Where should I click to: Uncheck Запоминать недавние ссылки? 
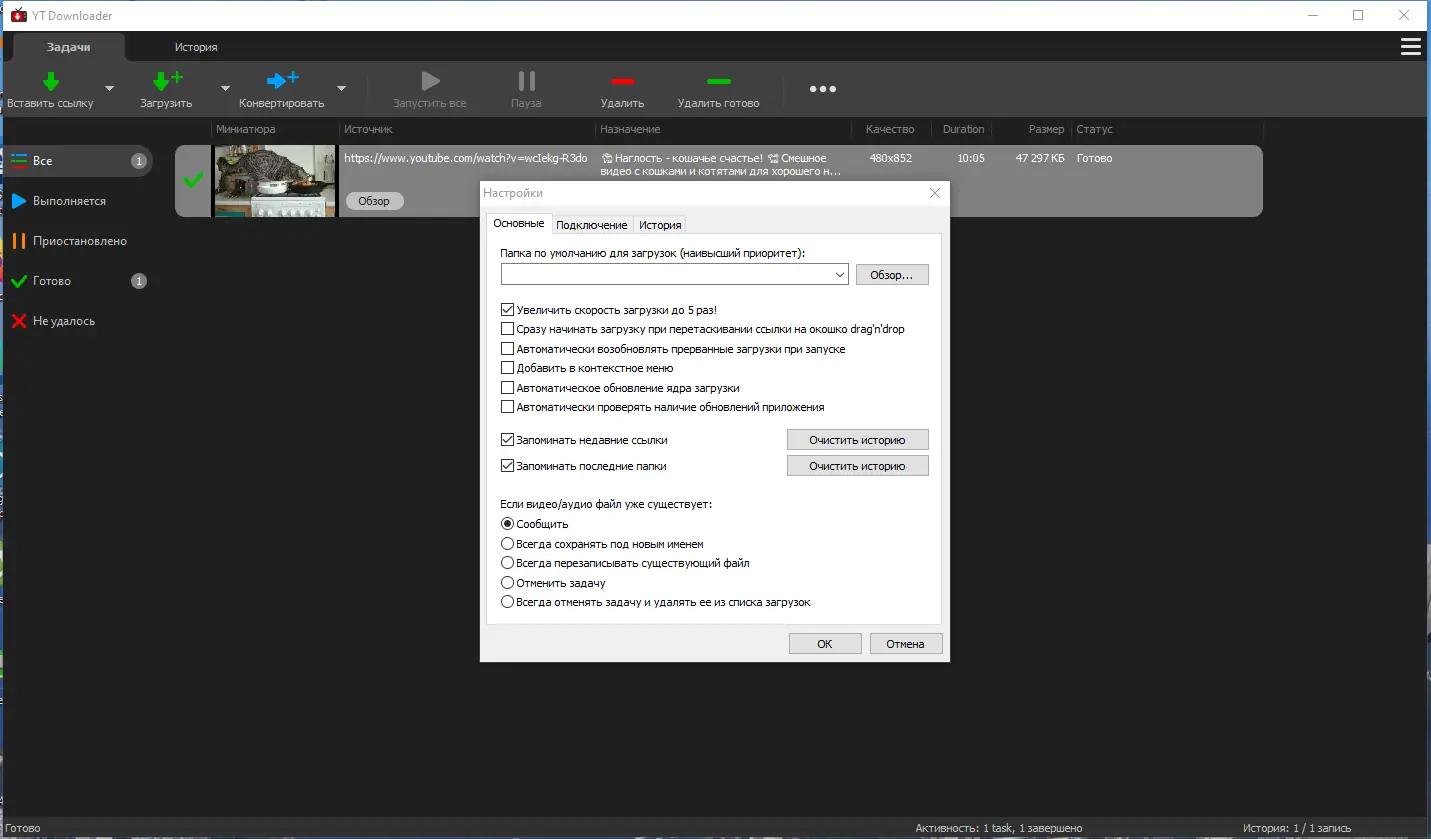pos(508,439)
